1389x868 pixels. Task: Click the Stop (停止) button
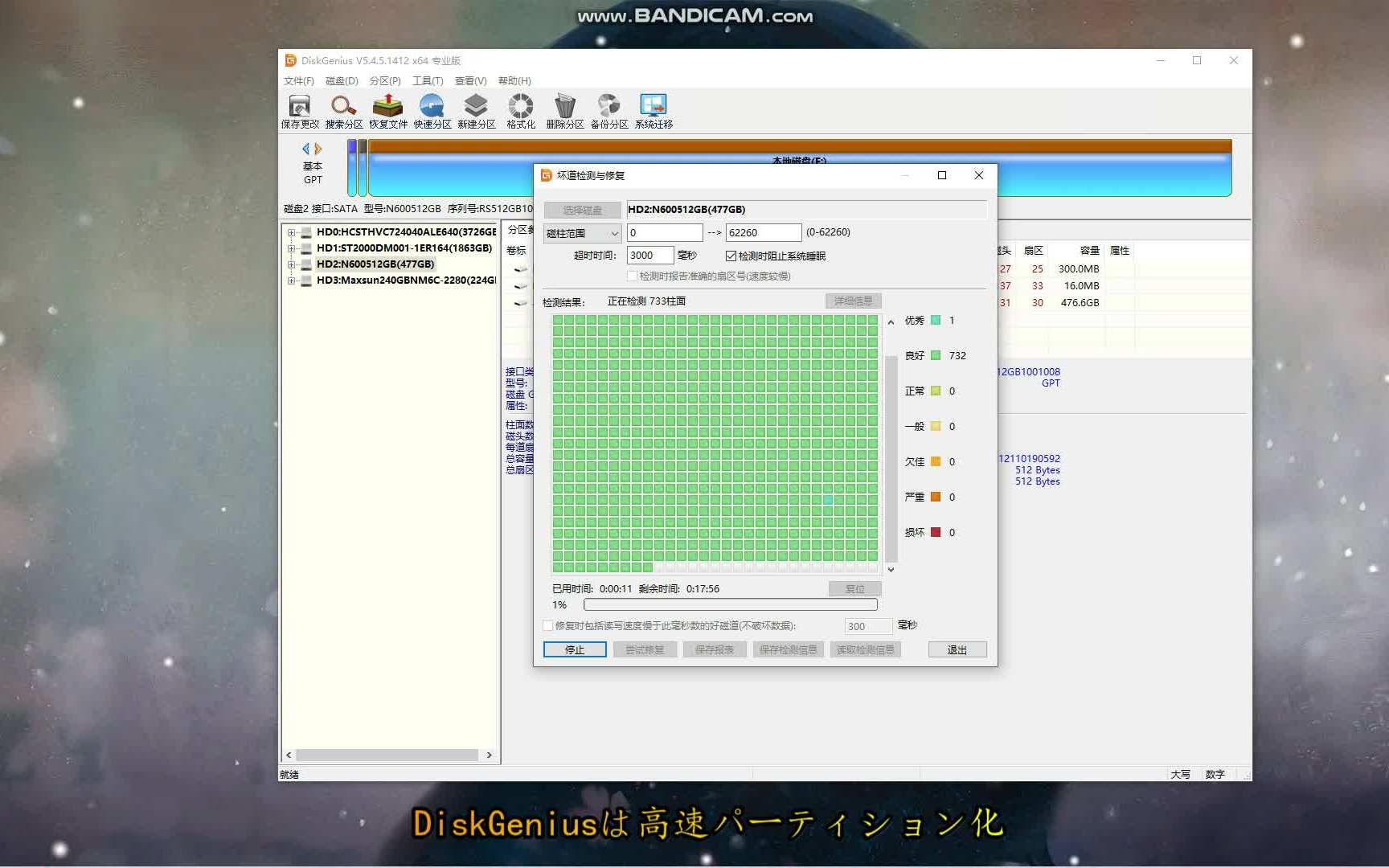click(x=575, y=649)
